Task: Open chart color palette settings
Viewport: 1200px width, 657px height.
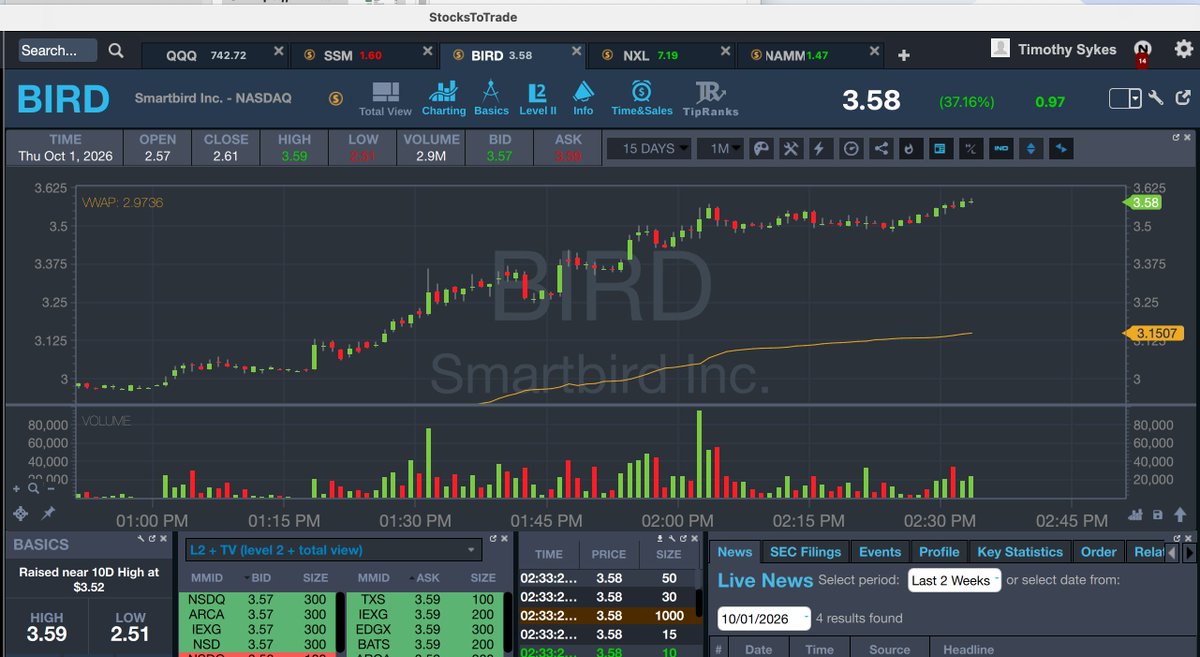Action: [x=761, y=149]
